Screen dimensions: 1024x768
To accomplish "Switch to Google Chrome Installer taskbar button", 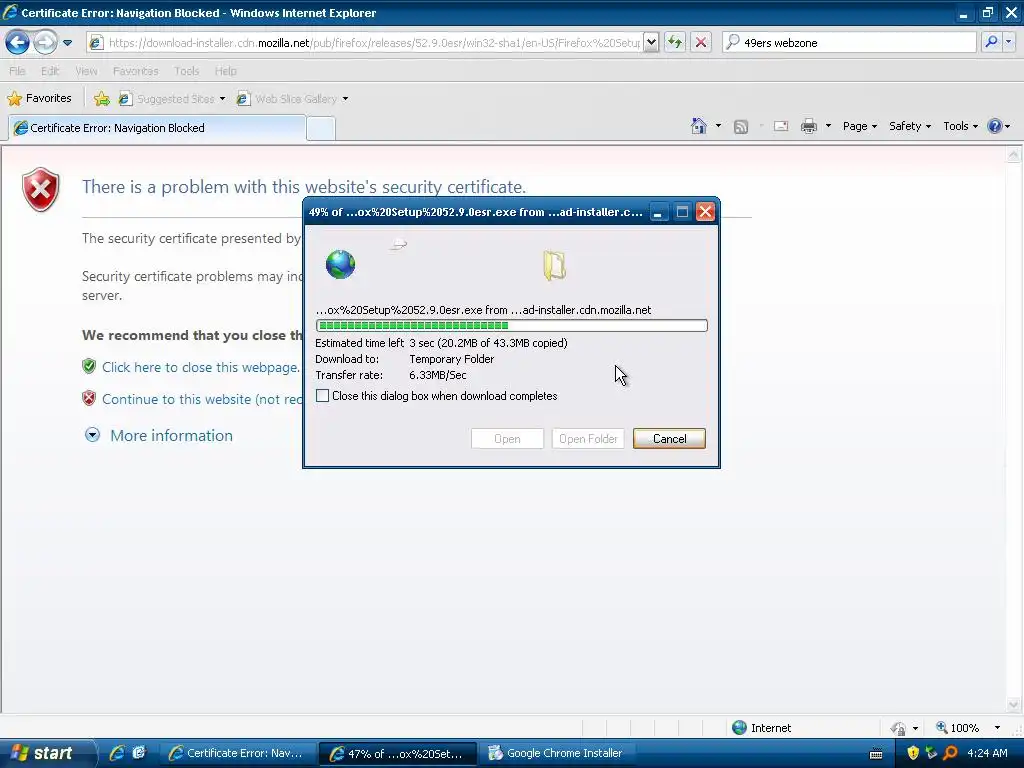I will coord(558,754).
